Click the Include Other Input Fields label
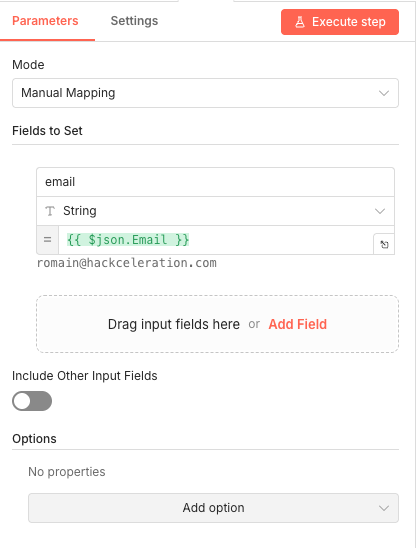416x548 pixels. coord(85,376)
